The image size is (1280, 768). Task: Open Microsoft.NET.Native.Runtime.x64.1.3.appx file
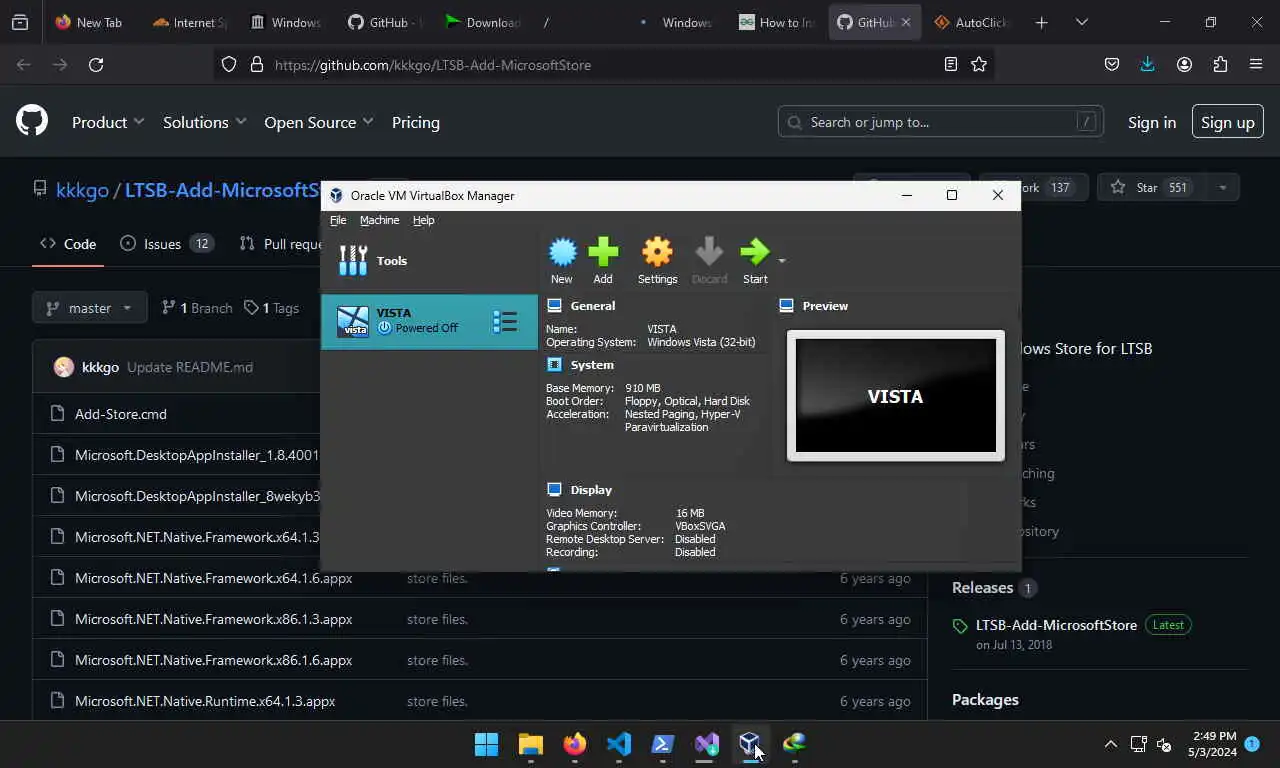click(205, 701)
